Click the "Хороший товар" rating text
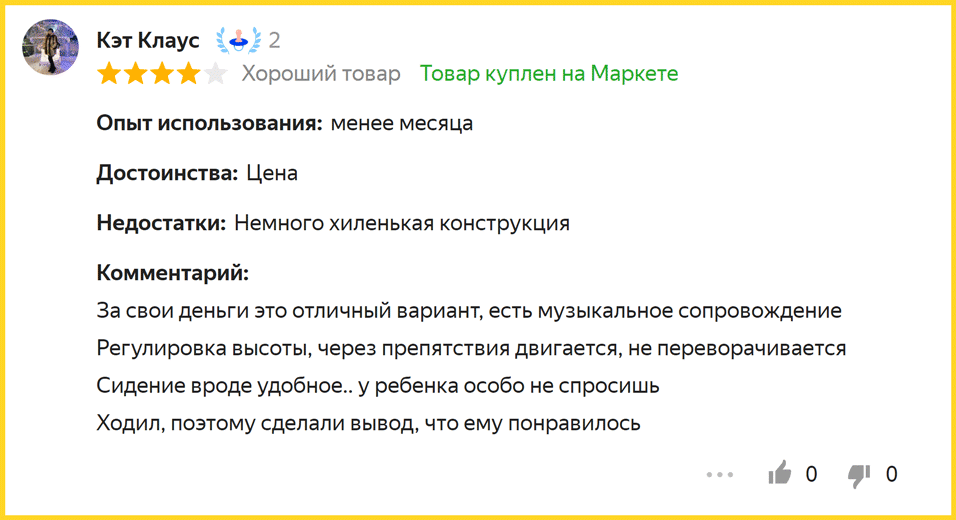 321,74
